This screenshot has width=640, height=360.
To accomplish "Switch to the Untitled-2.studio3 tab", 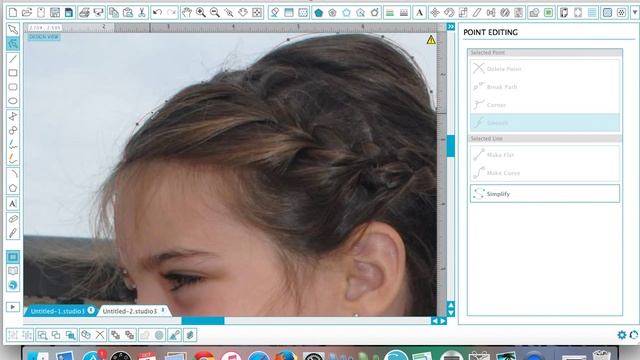I will (130, 311).
